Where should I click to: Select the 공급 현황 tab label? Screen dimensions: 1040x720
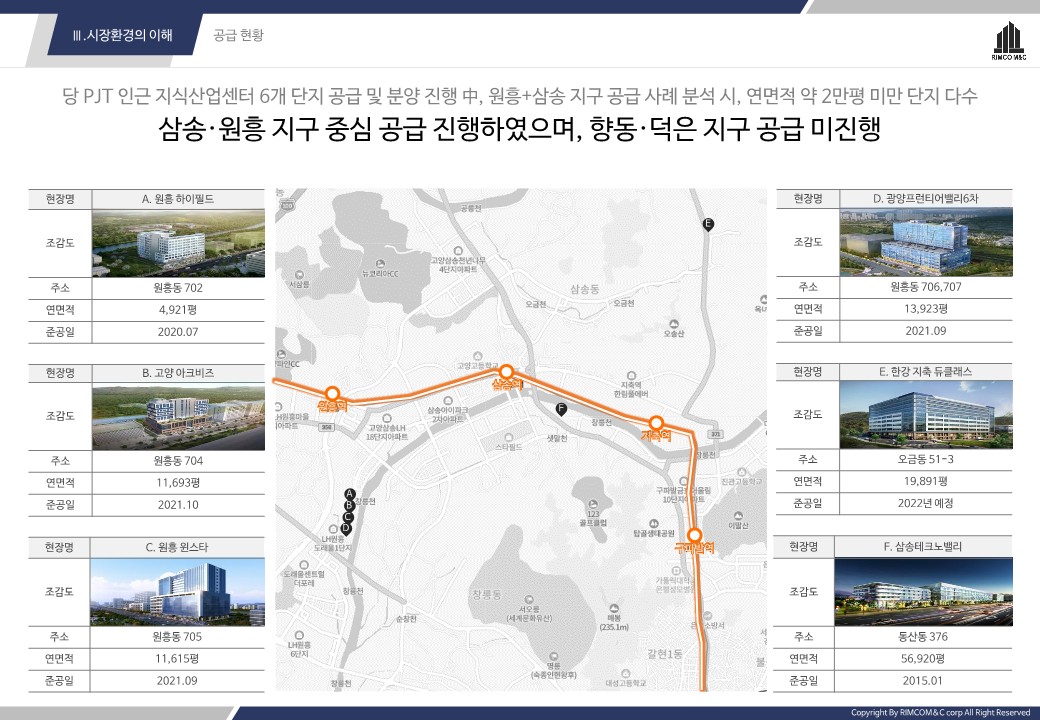point(238,36)
